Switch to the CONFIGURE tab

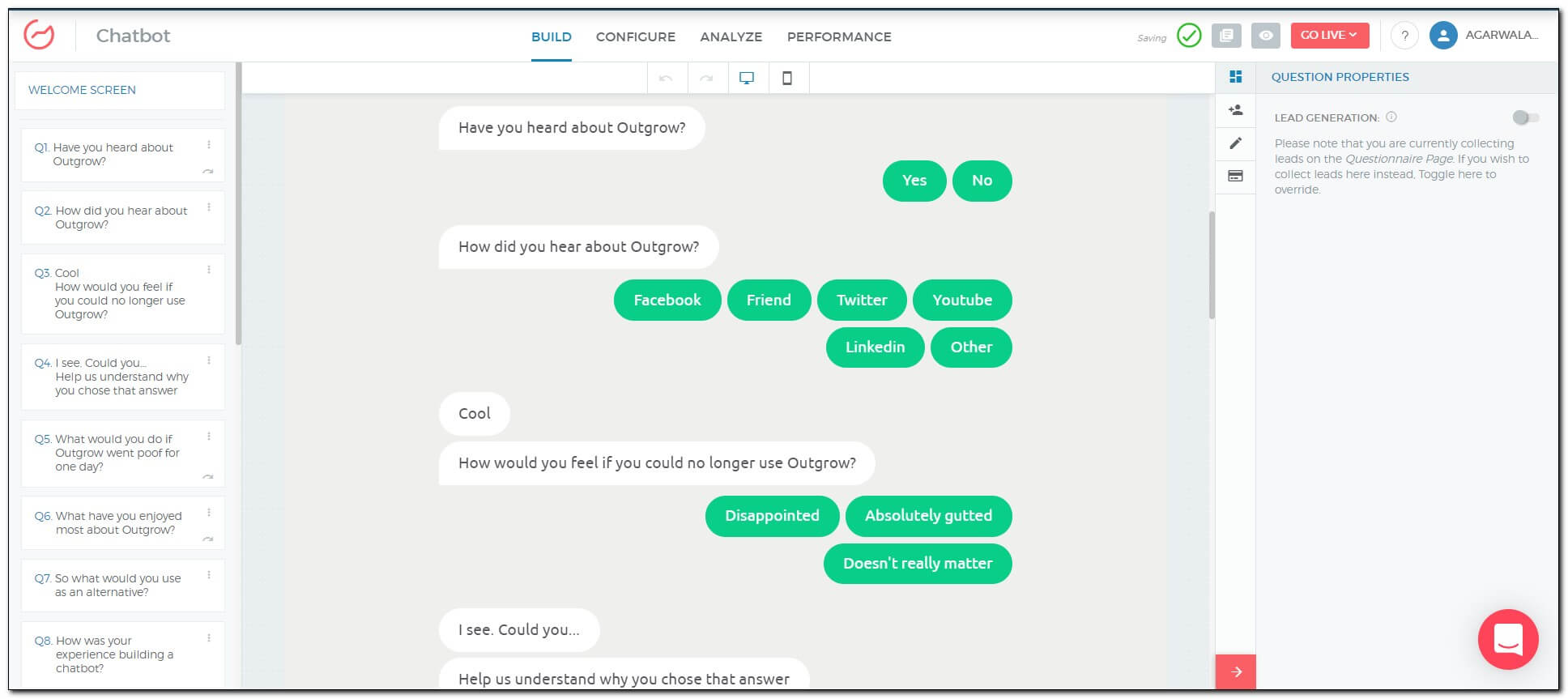pos(635,37)
